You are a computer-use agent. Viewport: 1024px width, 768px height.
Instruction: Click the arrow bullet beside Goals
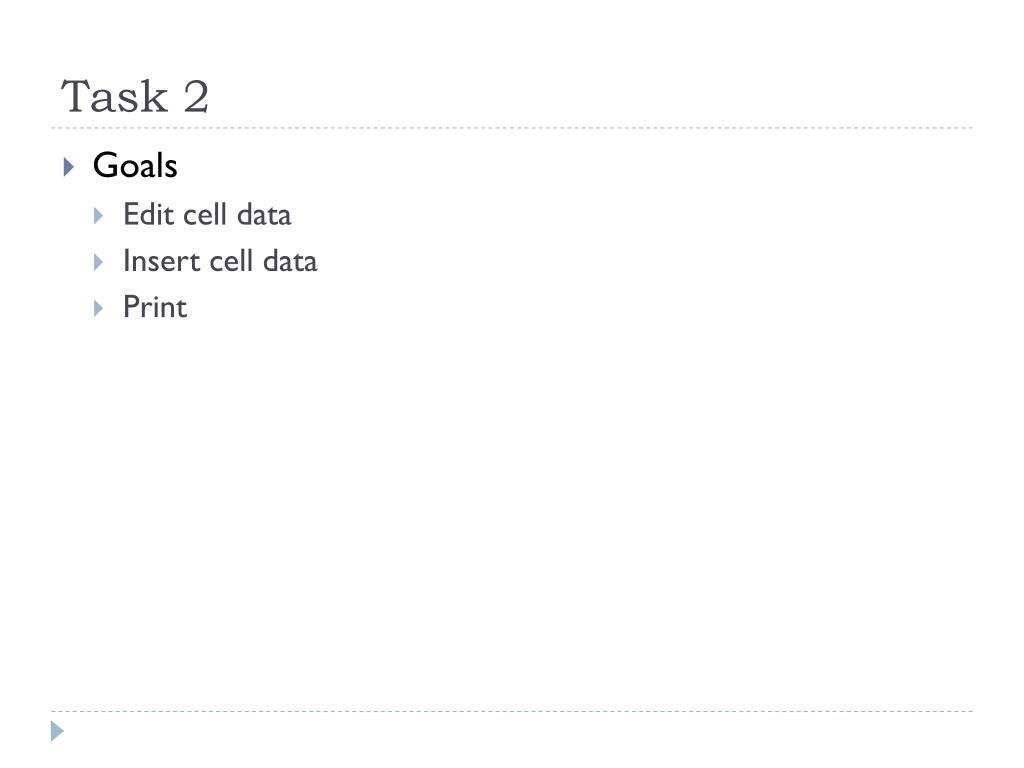(x=69, y=167)
